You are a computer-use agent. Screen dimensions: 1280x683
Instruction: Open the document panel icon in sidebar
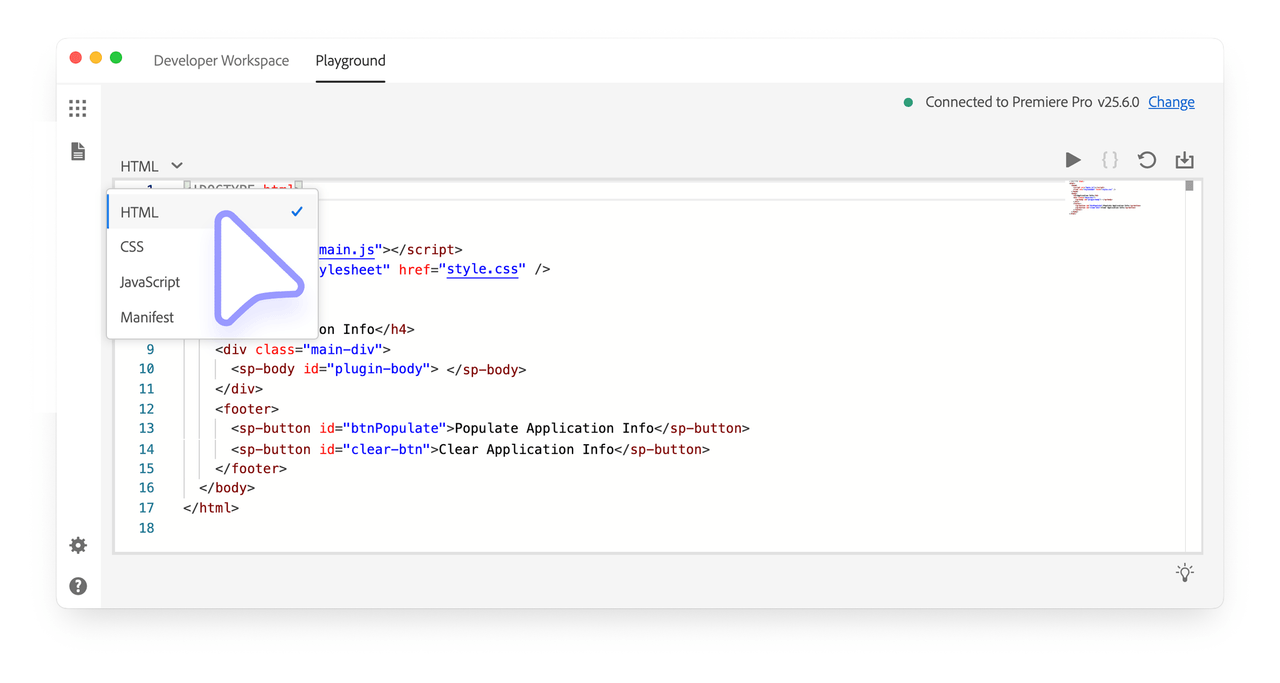tap(77, 150)
